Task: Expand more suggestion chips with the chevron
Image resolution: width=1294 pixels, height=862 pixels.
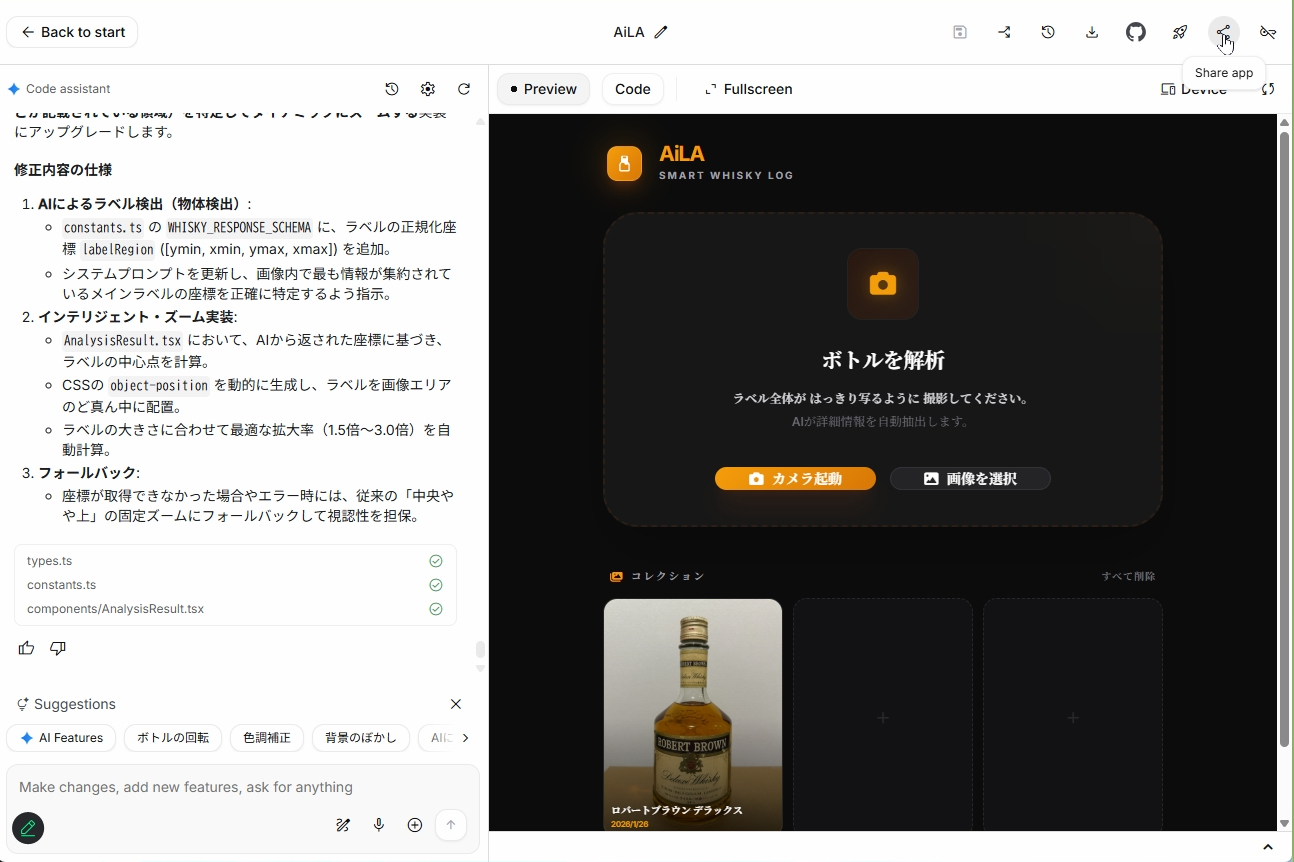Action: click(464, 738)
